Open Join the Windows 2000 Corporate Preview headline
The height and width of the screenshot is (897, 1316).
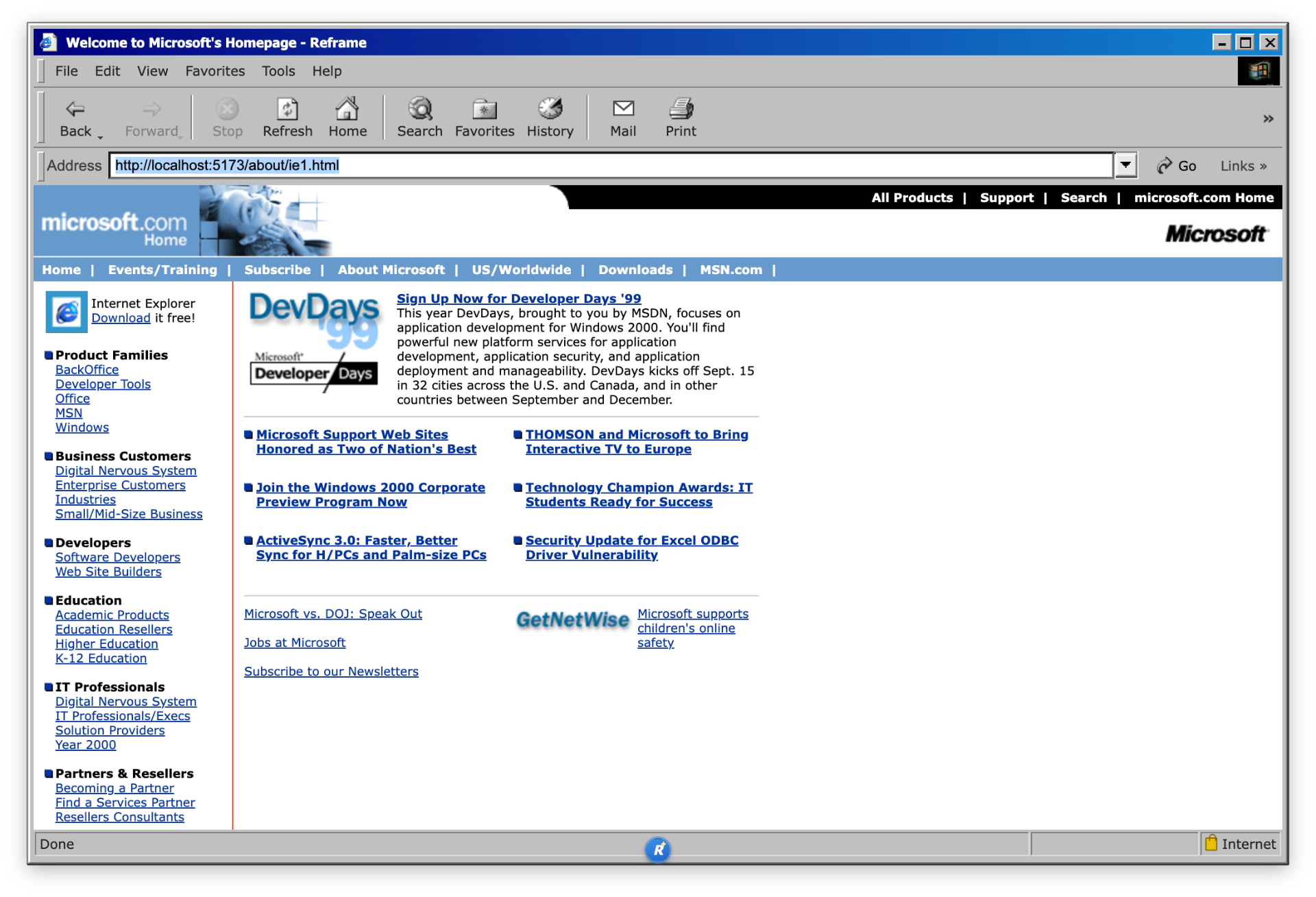point(371,495)
